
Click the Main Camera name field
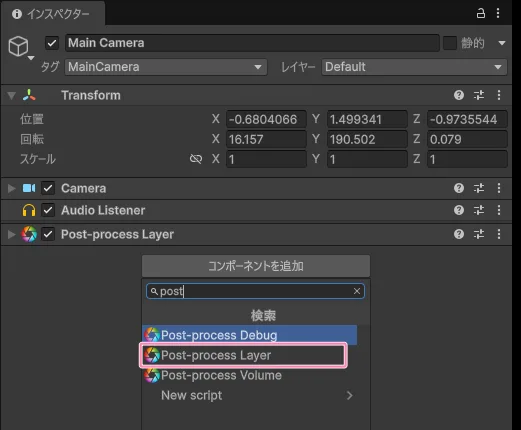click(x=252, y=43)
